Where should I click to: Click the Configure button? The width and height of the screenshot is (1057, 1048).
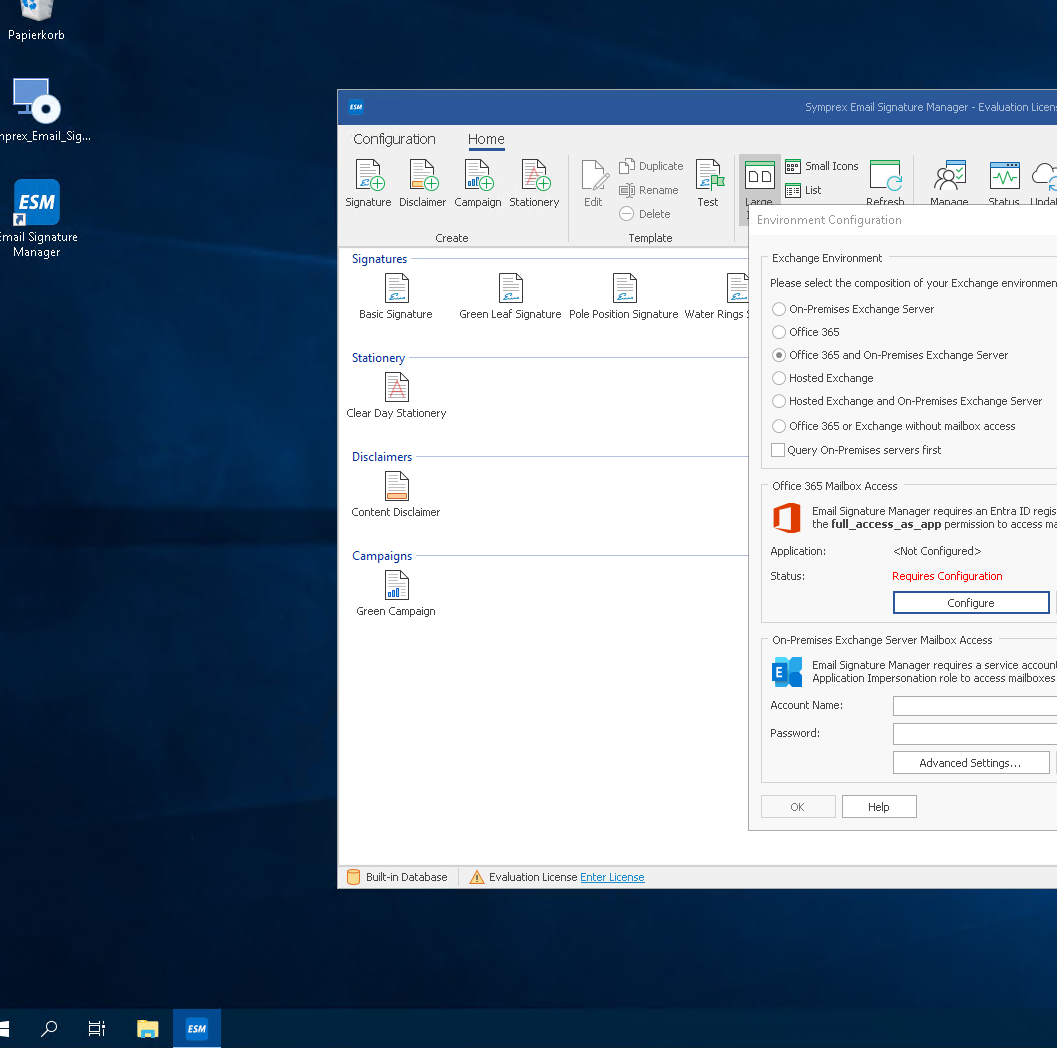[x=971, y=603]
